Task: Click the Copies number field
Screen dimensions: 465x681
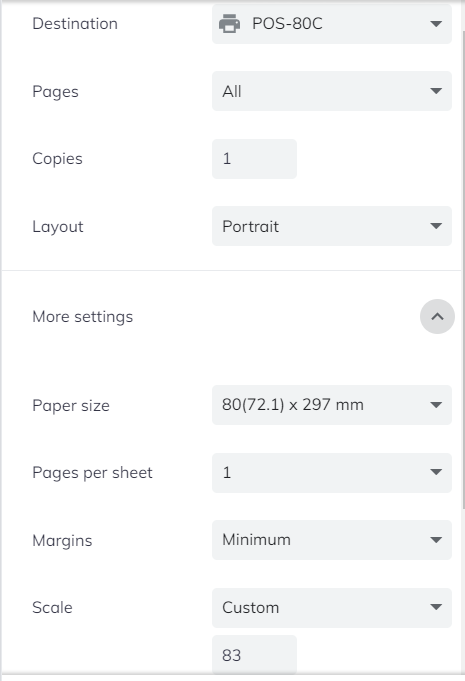Action: (254, 159)
